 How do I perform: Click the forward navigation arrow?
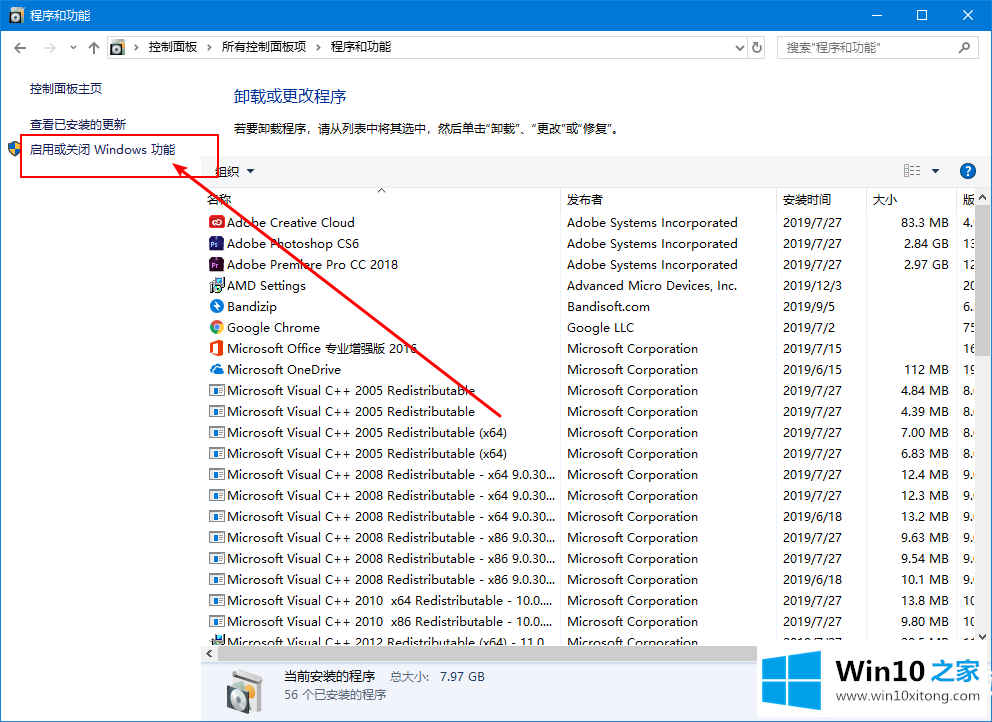pos(49,47)
